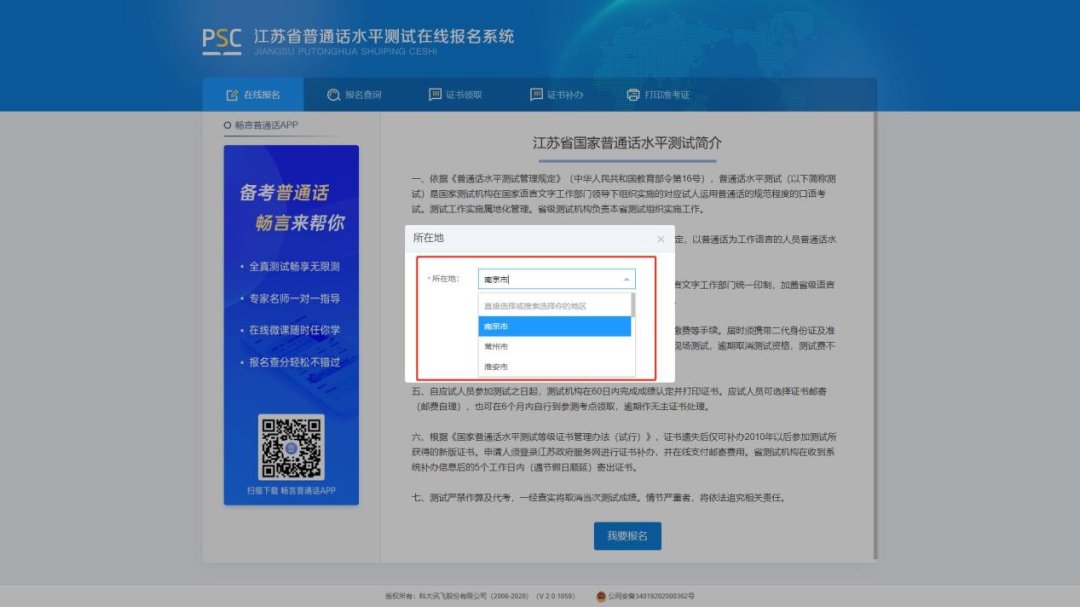Open the 在线报名 tab
Image resolution: width=1080 pixels, height=607 pixels.
pyautogui.click(x=253, y=95)
